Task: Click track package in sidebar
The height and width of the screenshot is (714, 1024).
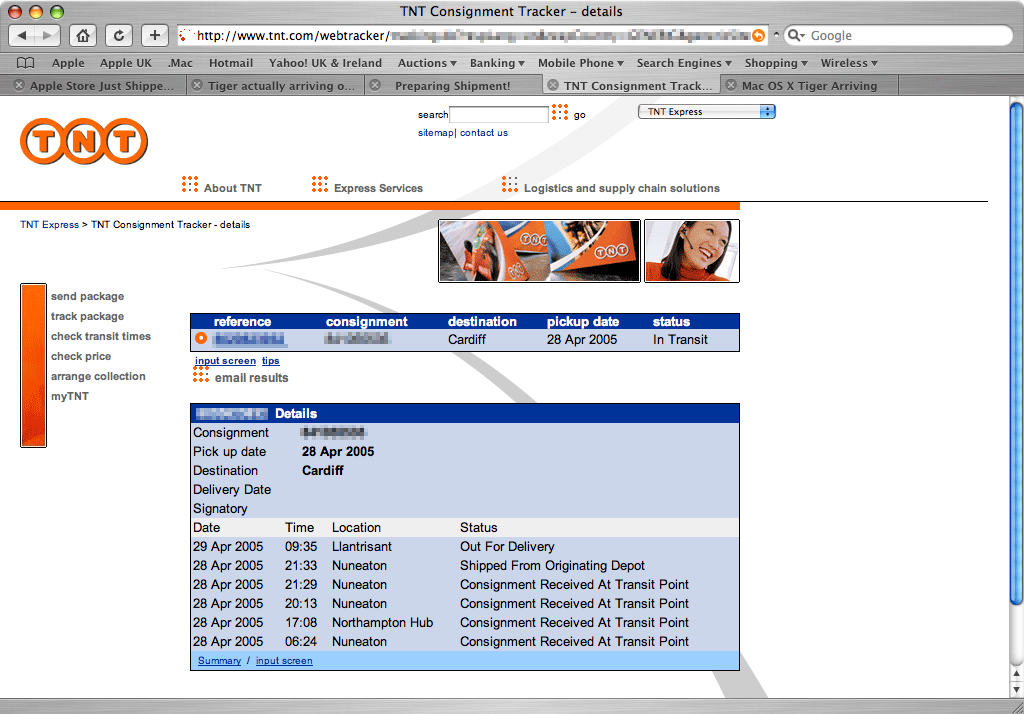Action: tap(88, 316)
